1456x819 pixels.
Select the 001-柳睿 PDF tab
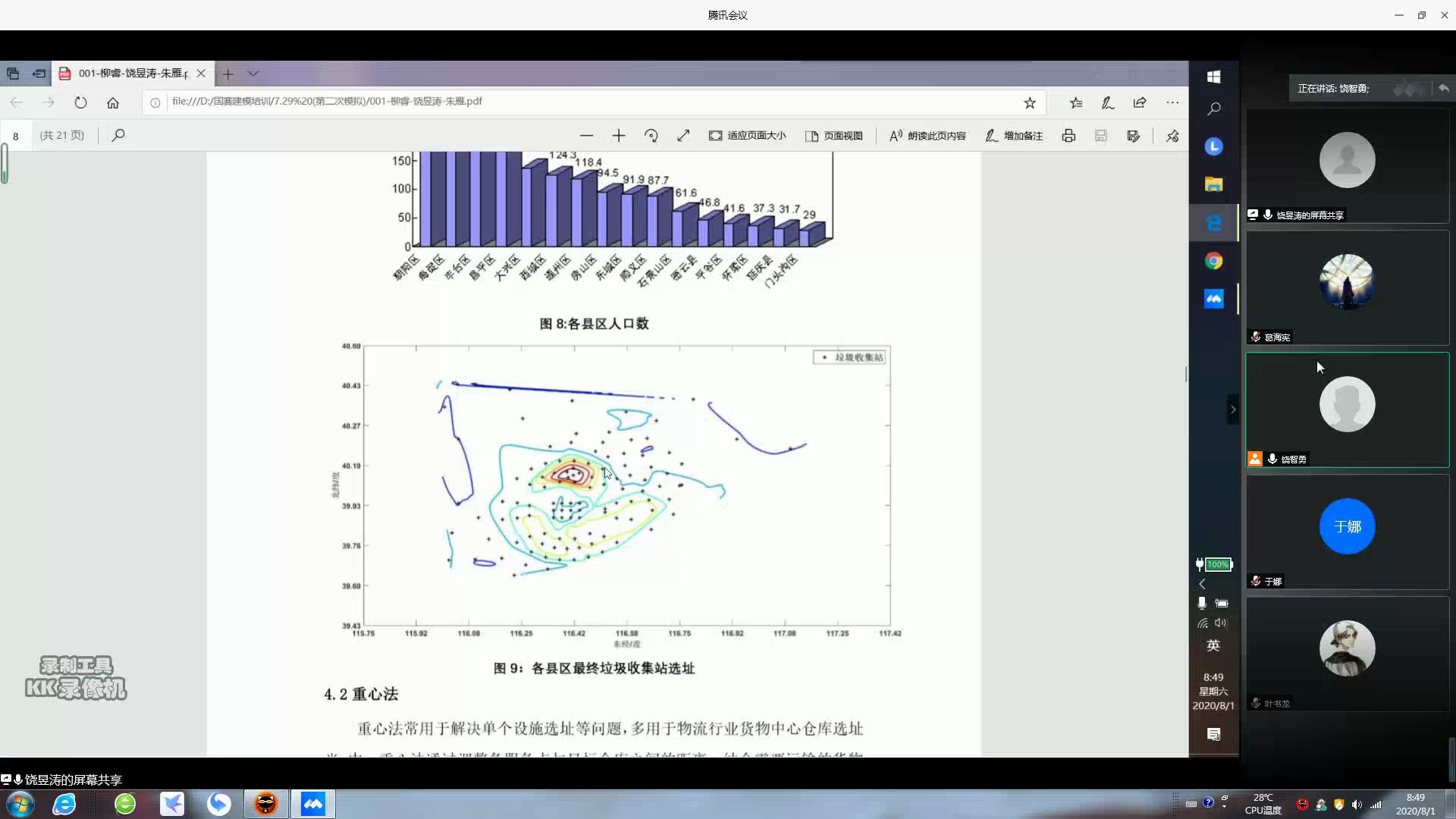pyautogui.click(x=133, y=74)
